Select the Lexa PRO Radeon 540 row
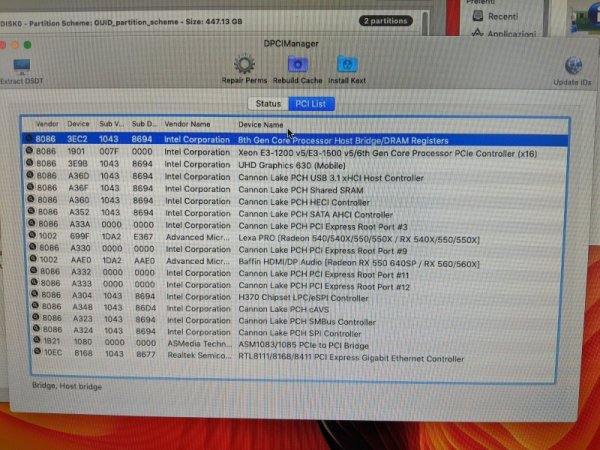Viewport: 600px width, 450px height. (x=295, y=238)
